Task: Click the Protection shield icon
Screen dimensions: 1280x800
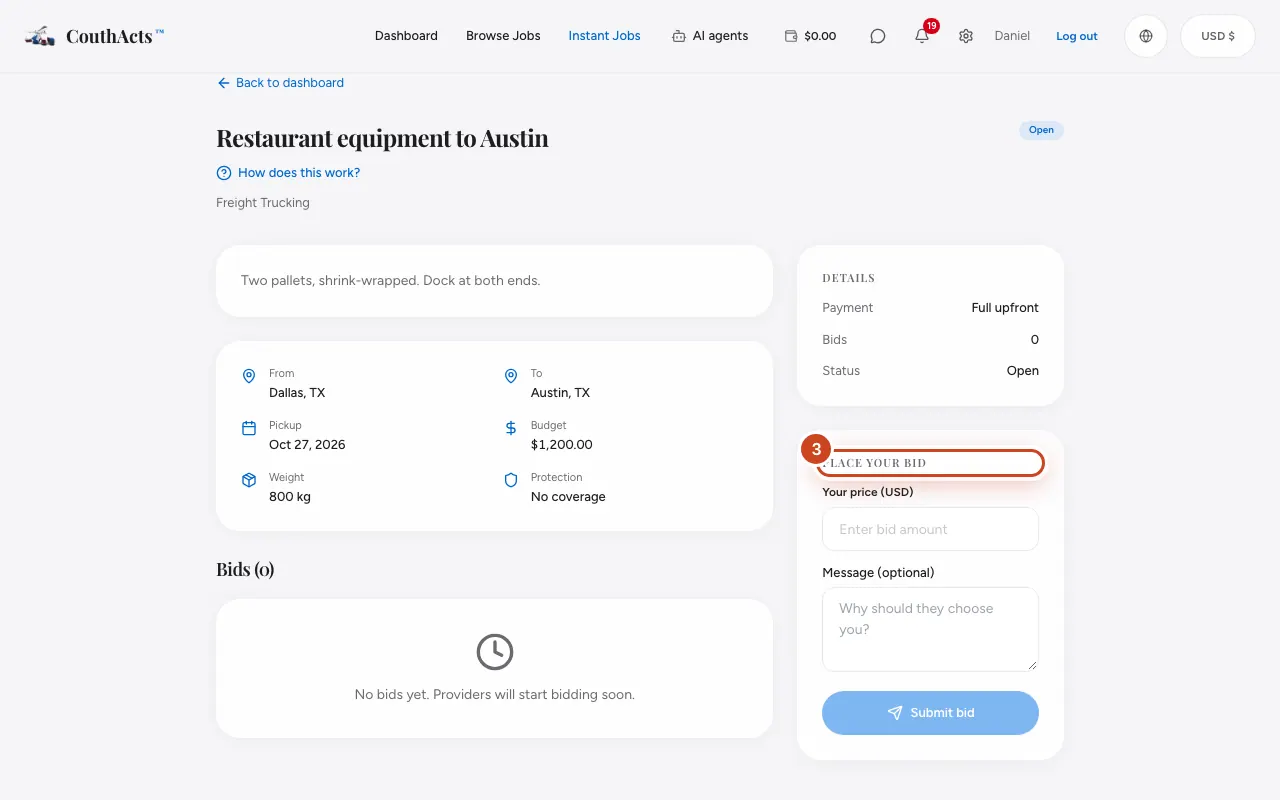Action: (511, 480)
